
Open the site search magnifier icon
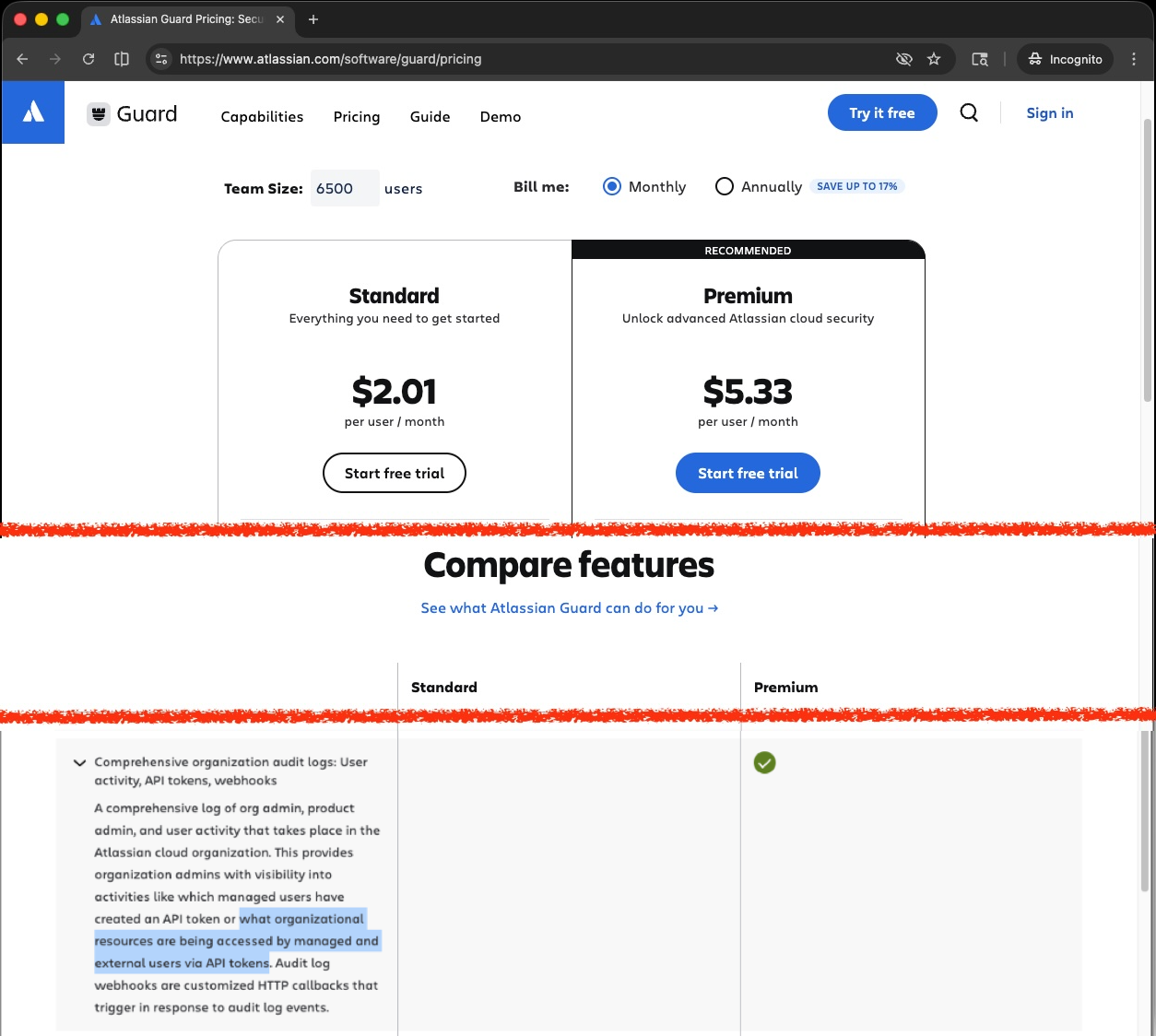[969, 112]
